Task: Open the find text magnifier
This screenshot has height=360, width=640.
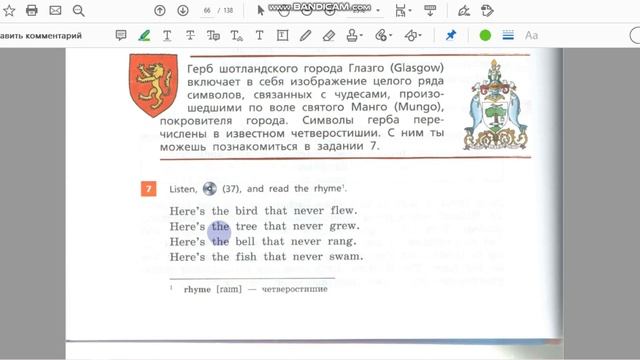Action: pos(78,11)
